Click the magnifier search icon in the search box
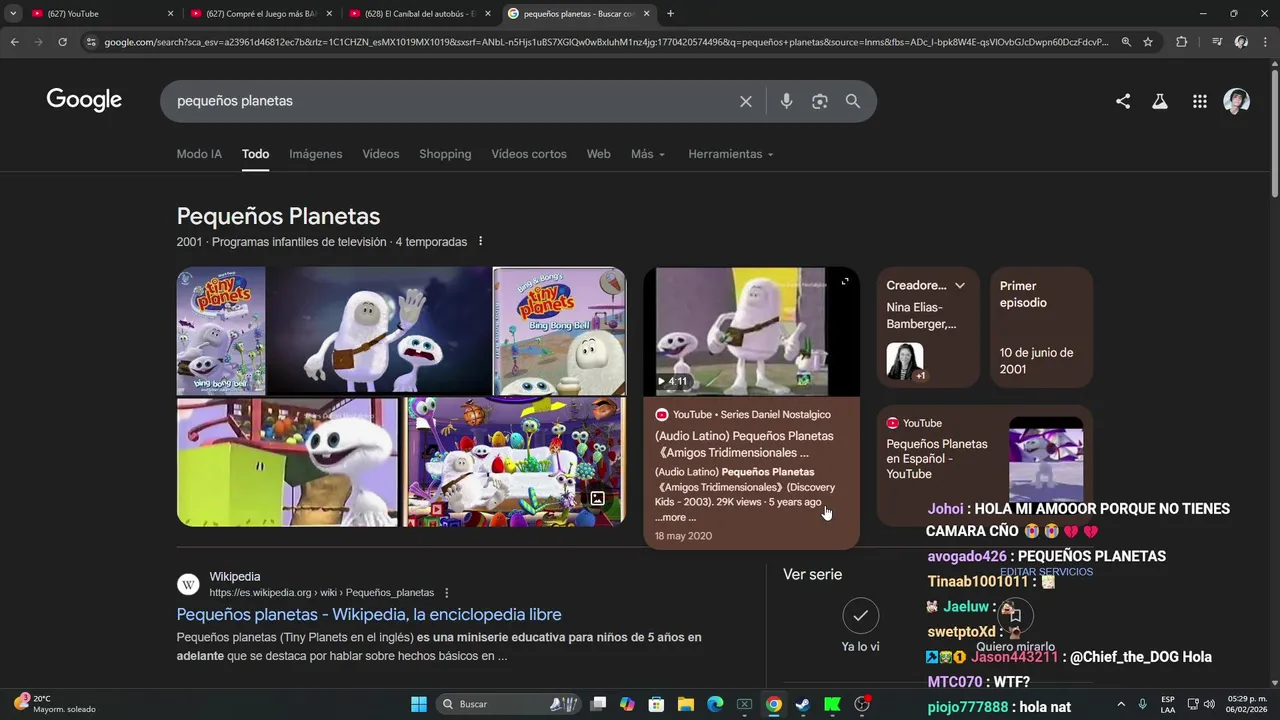The height and width of the screenshot is (720, 1280). point(853,101)
